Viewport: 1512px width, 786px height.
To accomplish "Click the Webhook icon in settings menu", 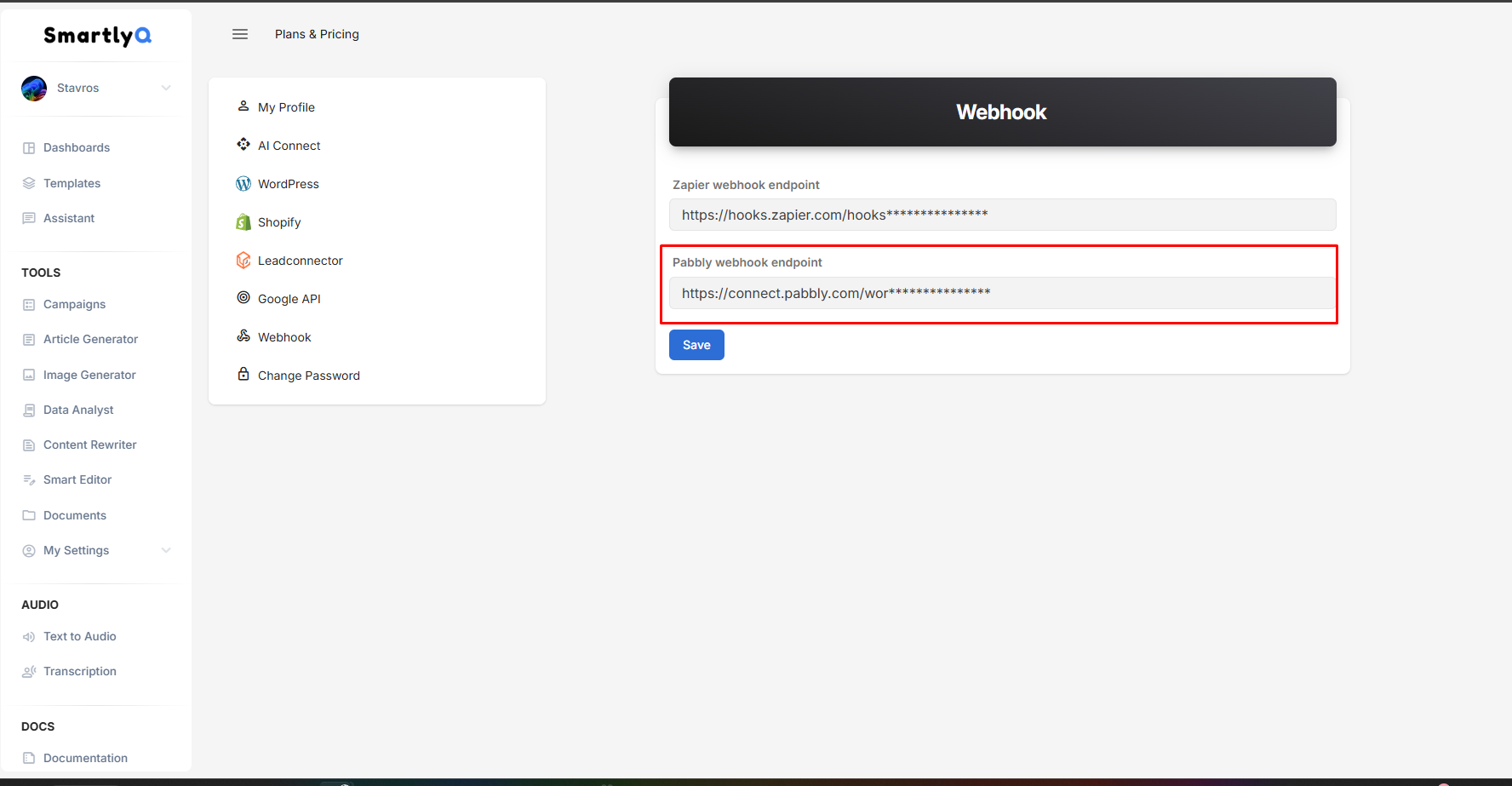I will point(243,336).
